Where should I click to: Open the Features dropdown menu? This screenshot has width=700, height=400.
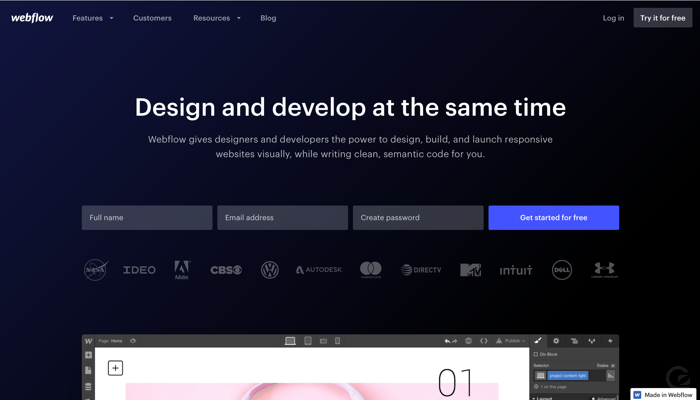93,18
